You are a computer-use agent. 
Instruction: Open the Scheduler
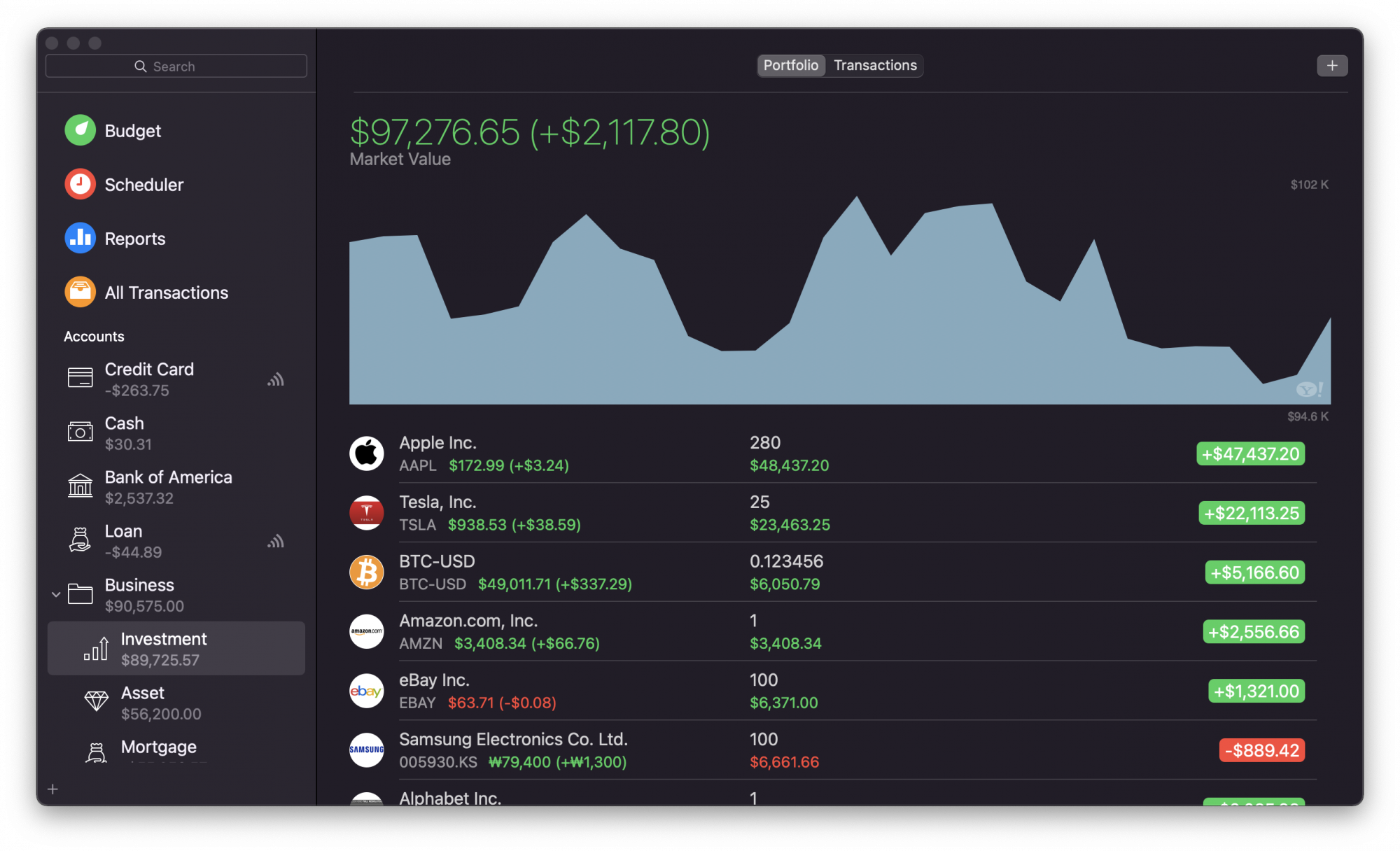click(x=143, y=184)
